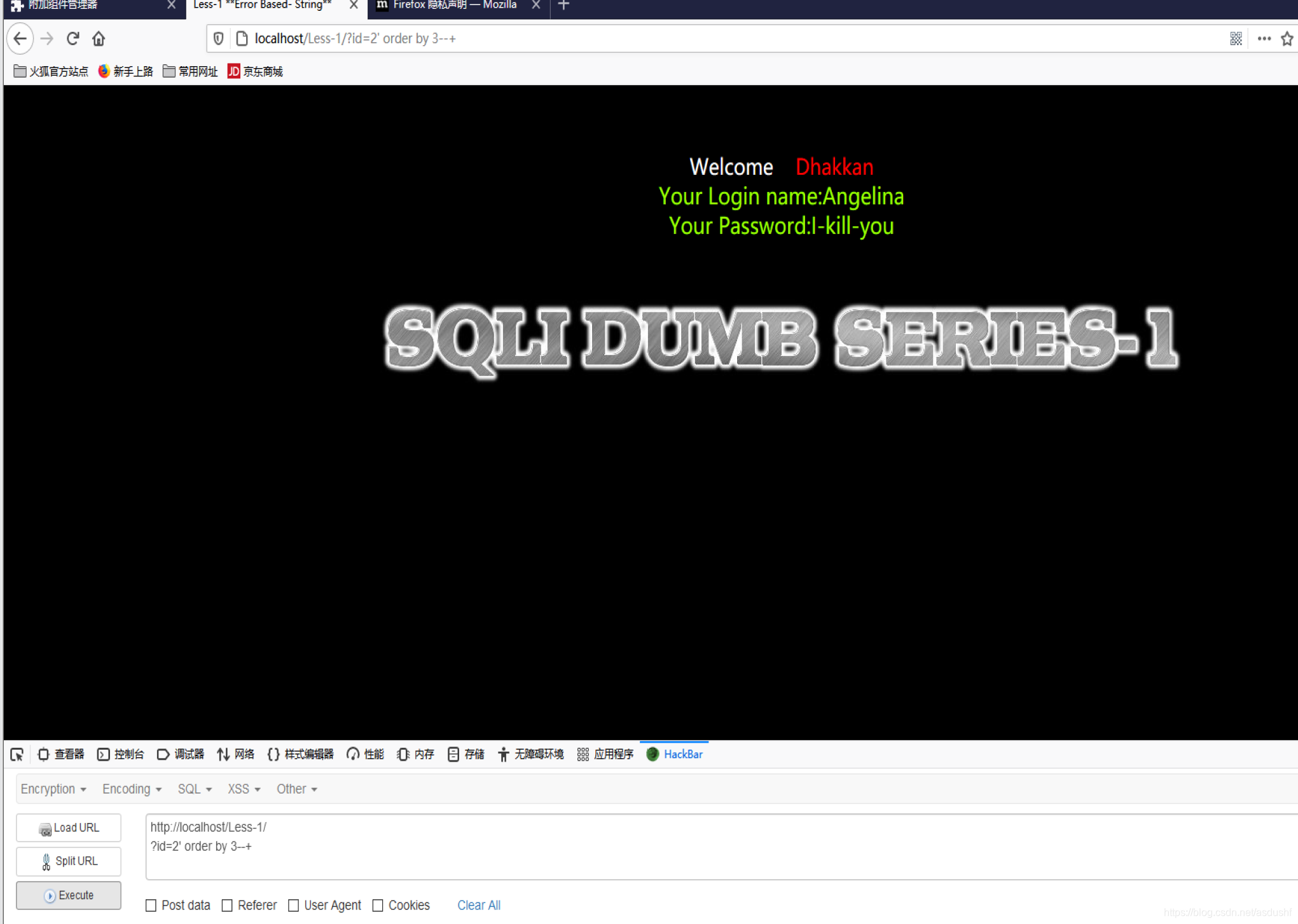The height and width of the screenshot is (924, 1298).
Task: Check the Cookies checkbox
Action: (378, 905)
